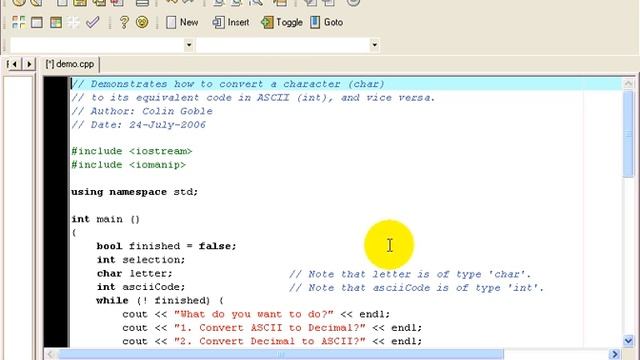Click the Compile icon with colored squares
This screenshot has width=640, height=360.
pos(18,22)
